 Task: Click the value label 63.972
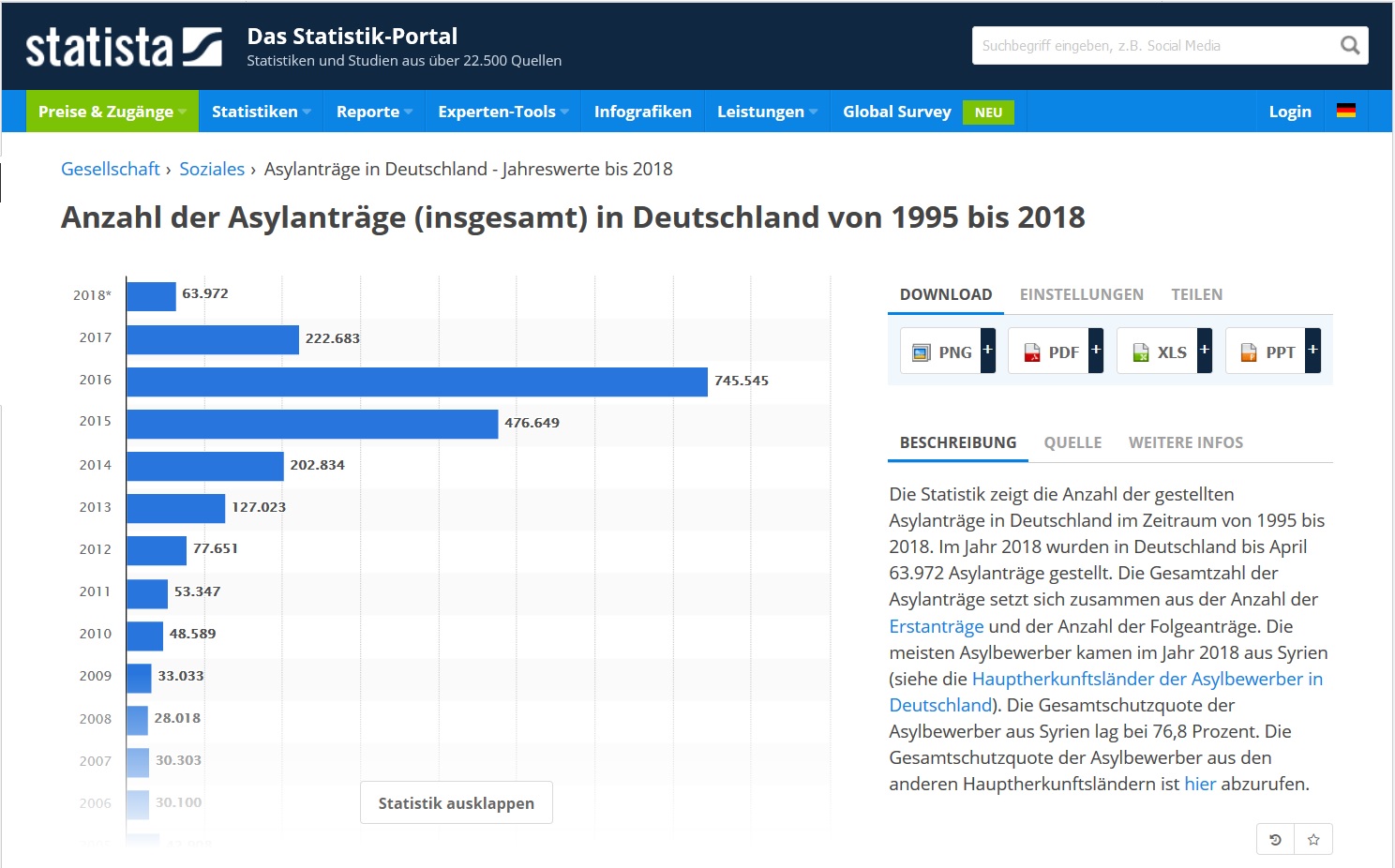[205, 293]
